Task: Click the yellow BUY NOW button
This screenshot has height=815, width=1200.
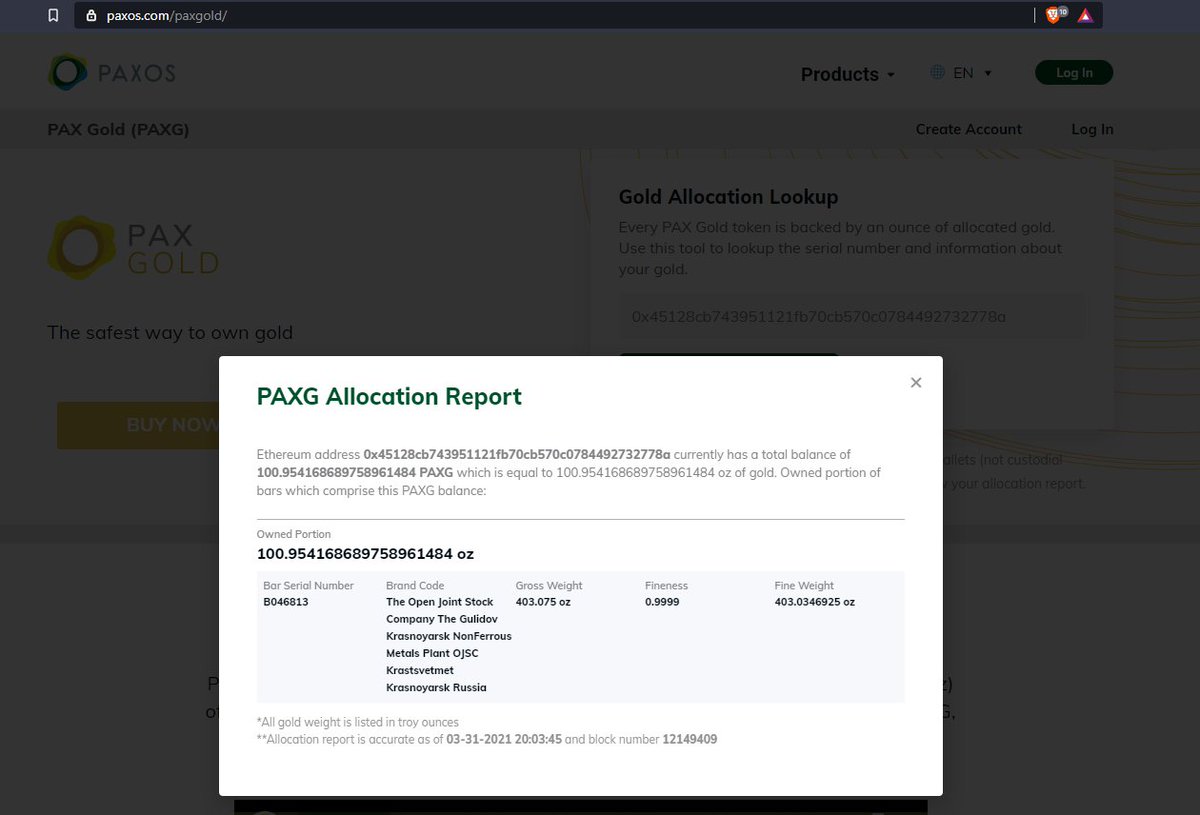Action: pyautogui.click(x=138, y=425)
